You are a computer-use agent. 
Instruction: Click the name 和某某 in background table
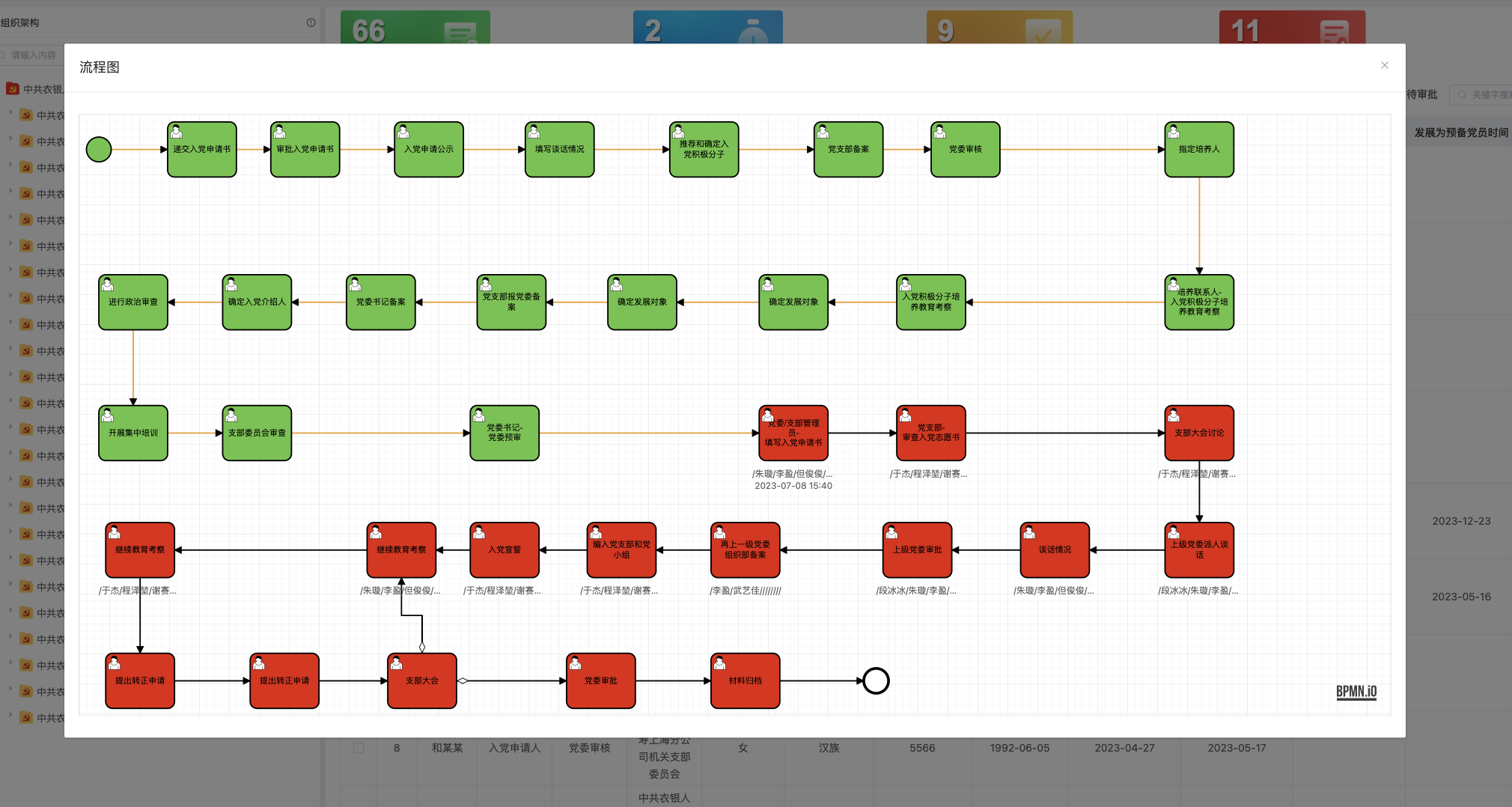click(x=448, y=748)
